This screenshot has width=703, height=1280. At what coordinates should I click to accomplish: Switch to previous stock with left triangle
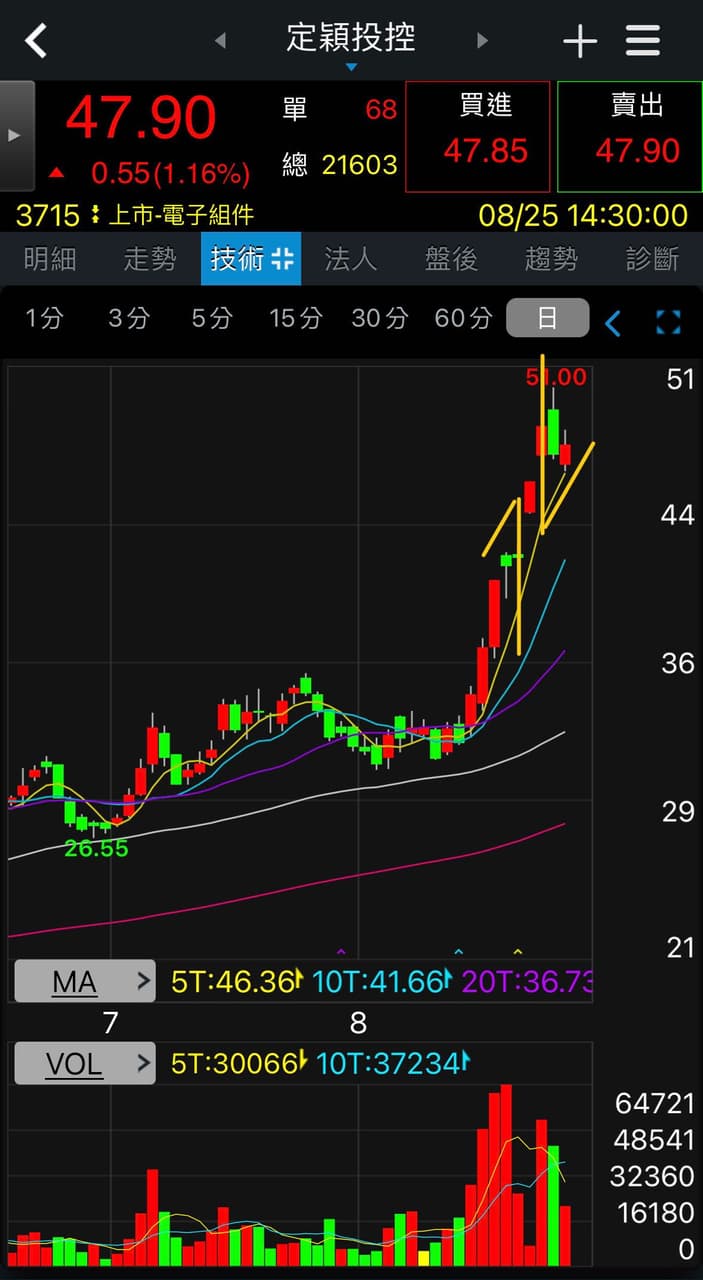(x=221, y=41)
